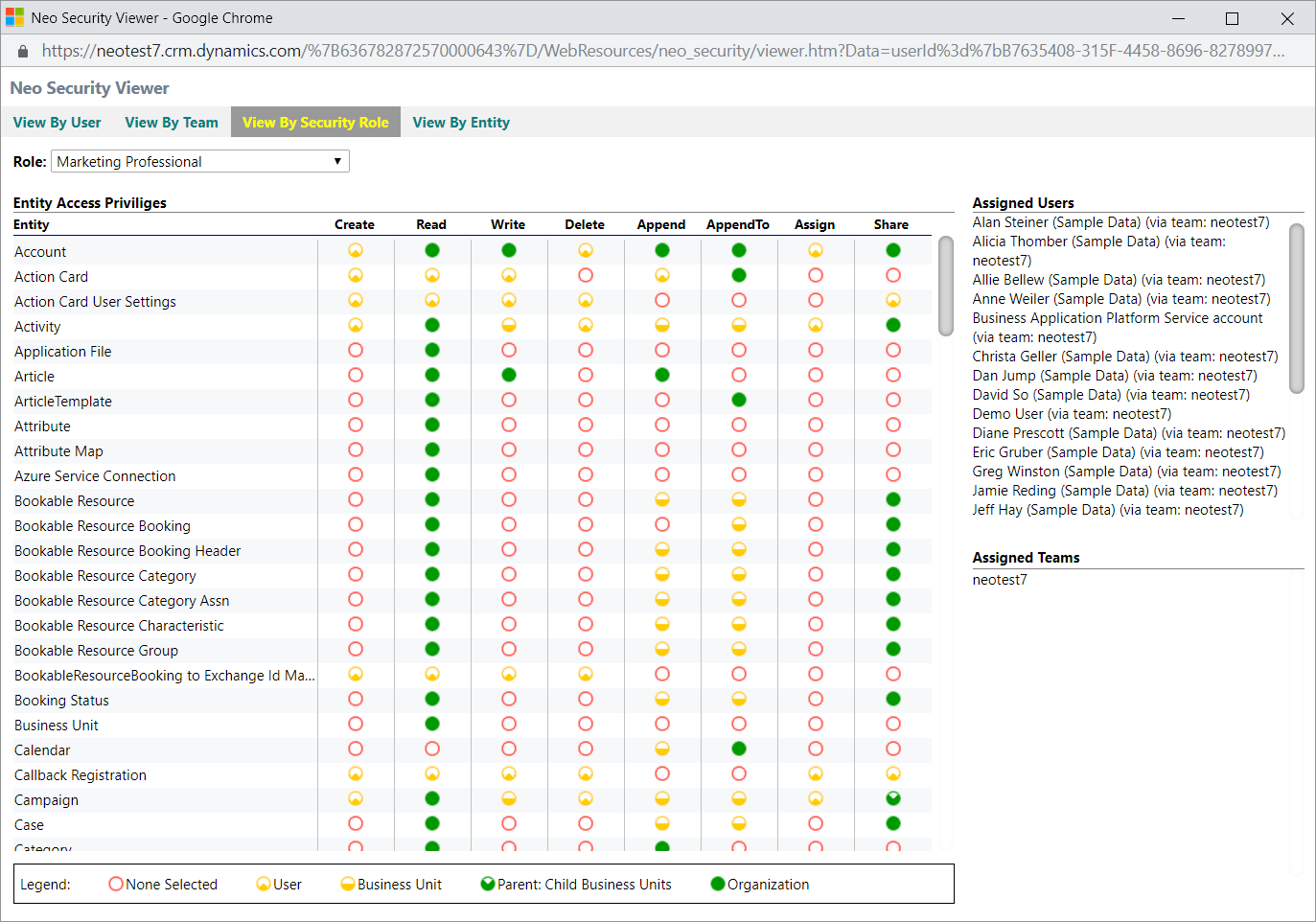This screenshot has width=1316, height=922.
Task: Click Account row Share privilege icon
Action: click(893, 250)
